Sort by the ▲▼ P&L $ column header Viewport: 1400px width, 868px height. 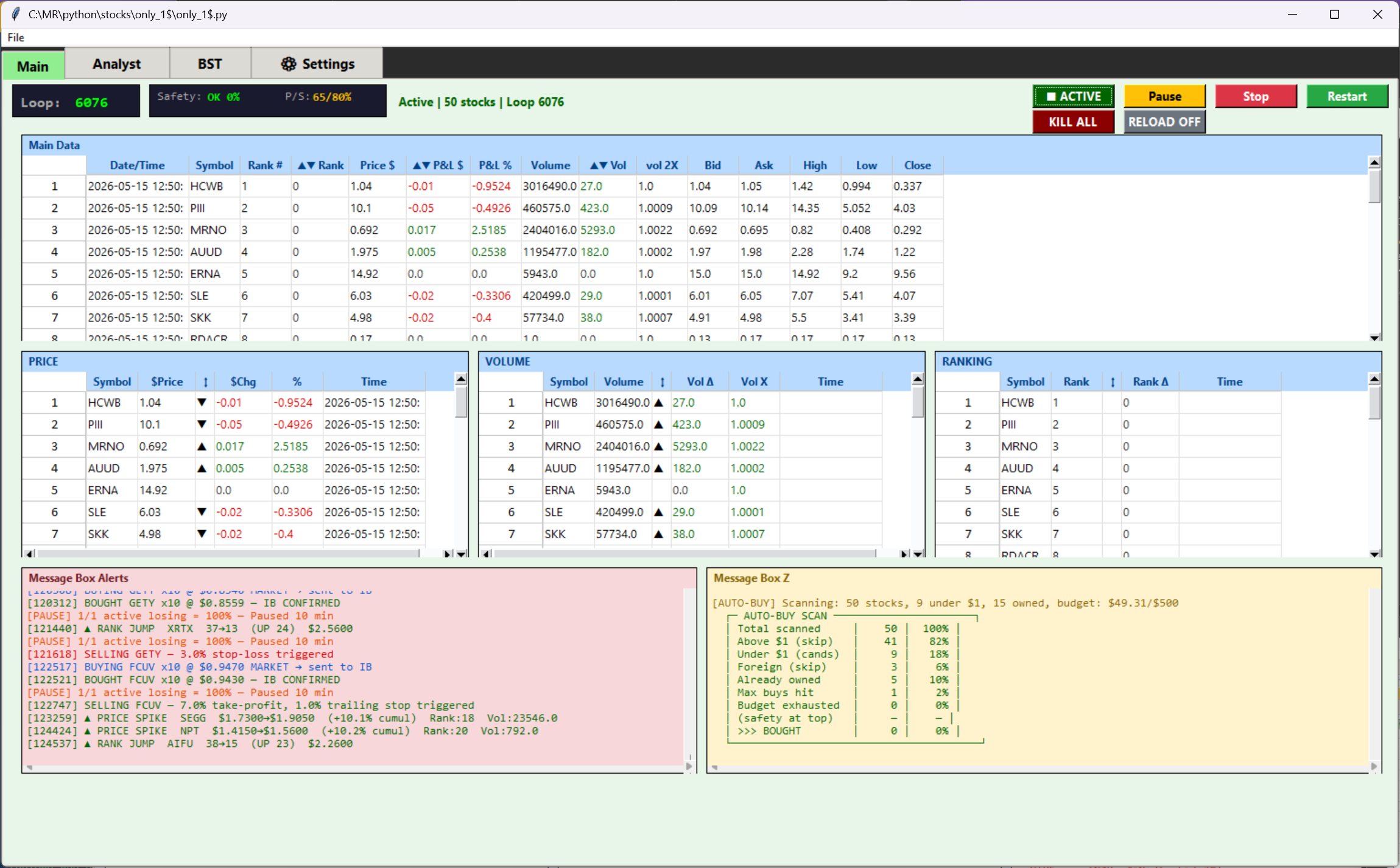pos(438,165)
